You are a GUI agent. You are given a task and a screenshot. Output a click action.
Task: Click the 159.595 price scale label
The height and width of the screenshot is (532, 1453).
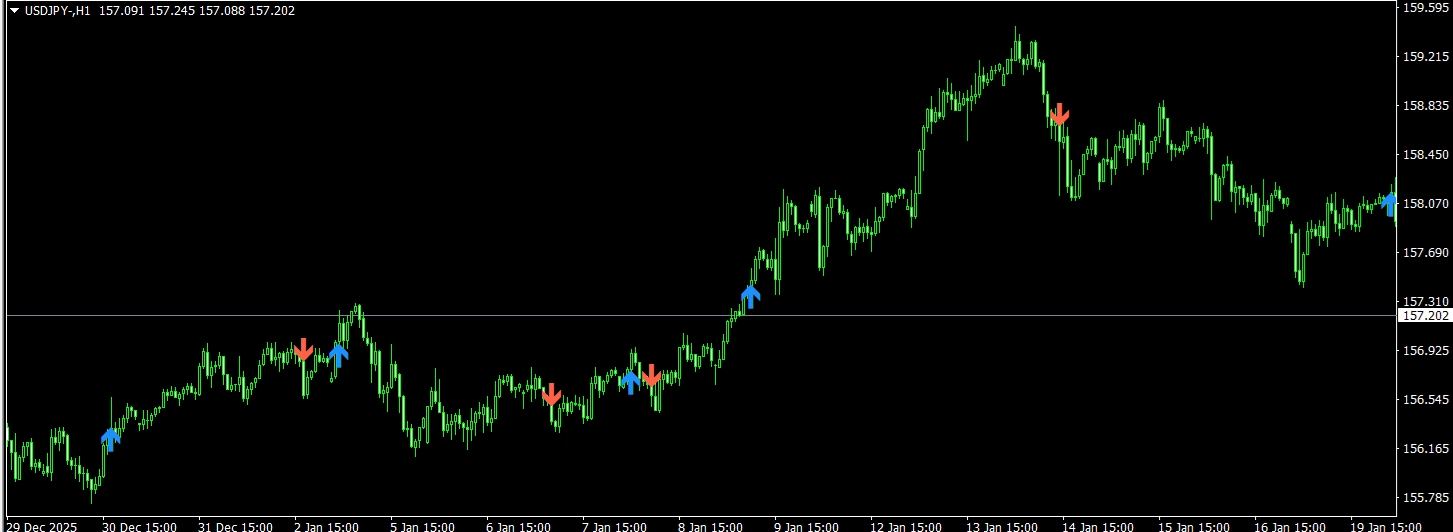[x=1426, y=8]
